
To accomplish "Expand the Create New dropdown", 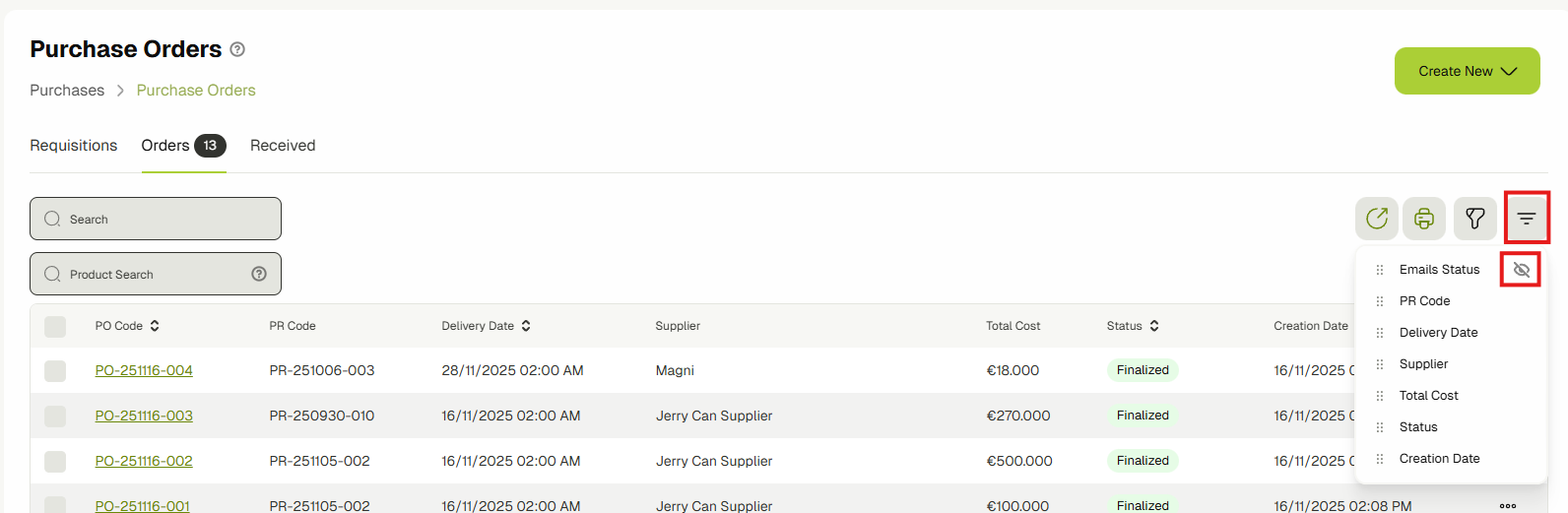I will tap(1467, 71).
